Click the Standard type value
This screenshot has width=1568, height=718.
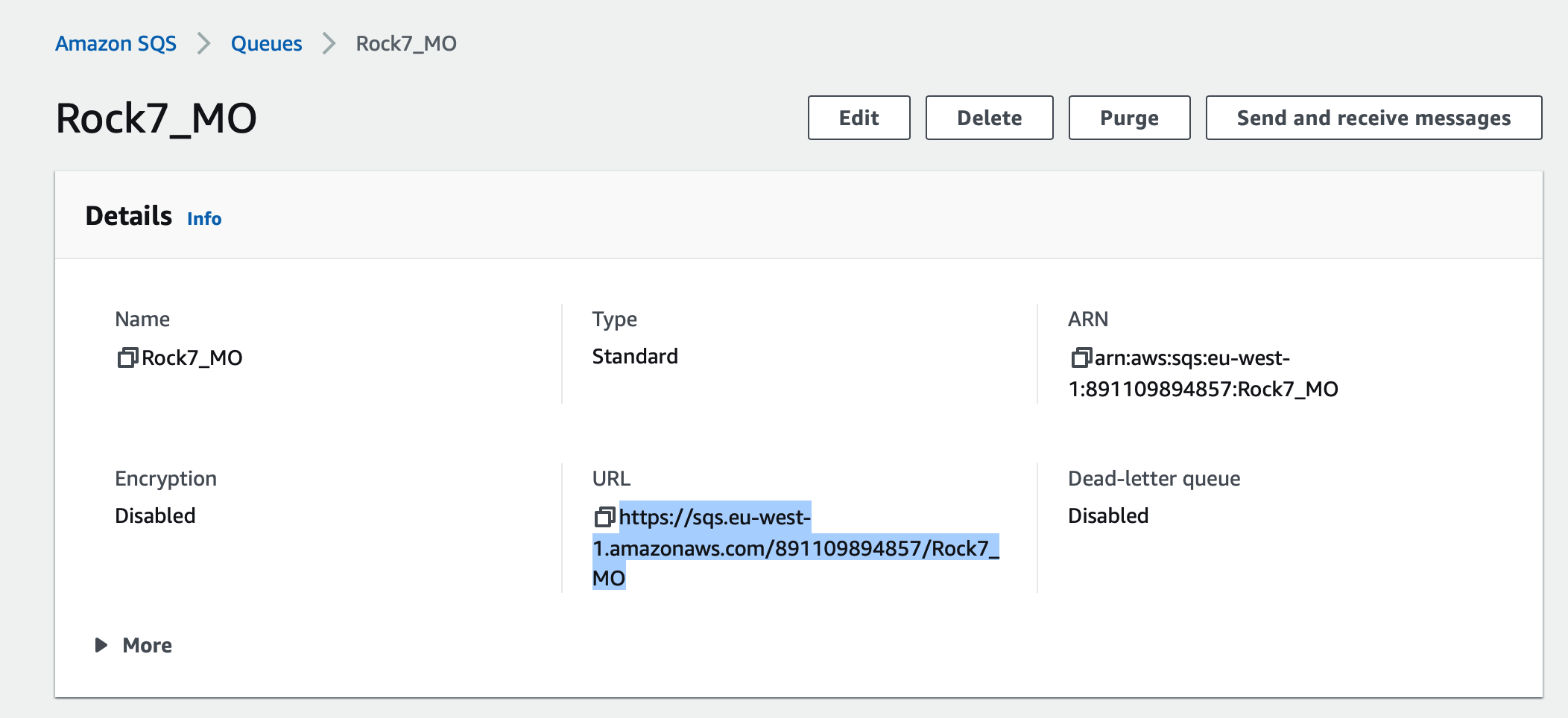(x=635, y=357)
